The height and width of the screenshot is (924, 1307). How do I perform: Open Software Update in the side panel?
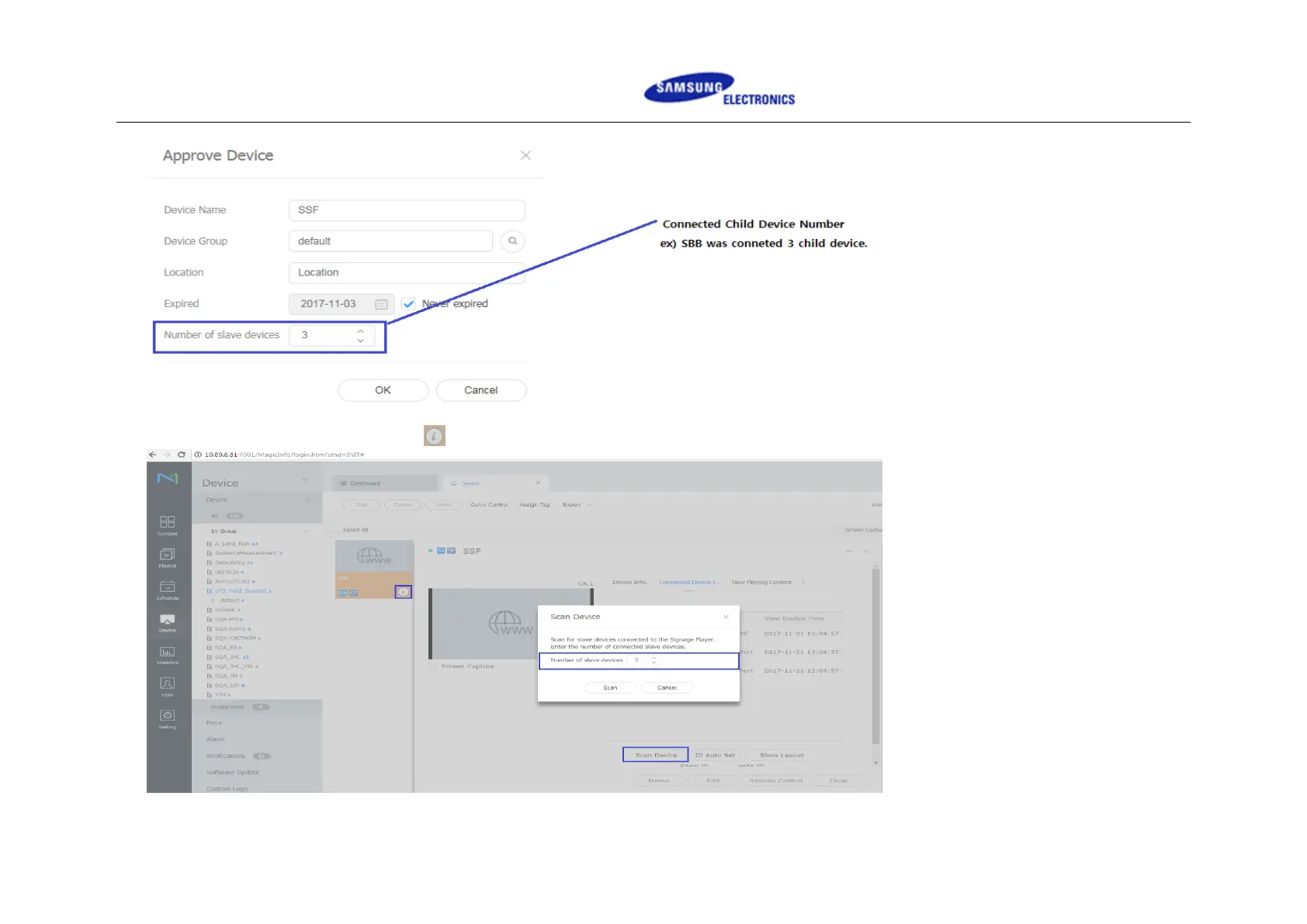pos(232,772)
